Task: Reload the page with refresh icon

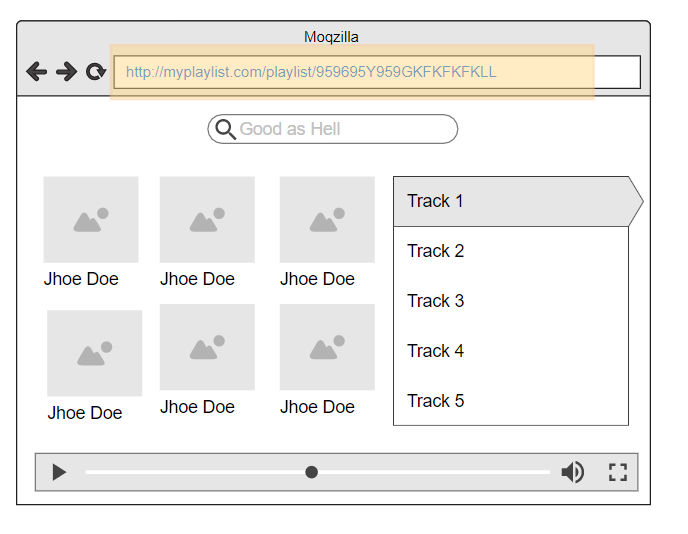Action: [x=96, y=72]
